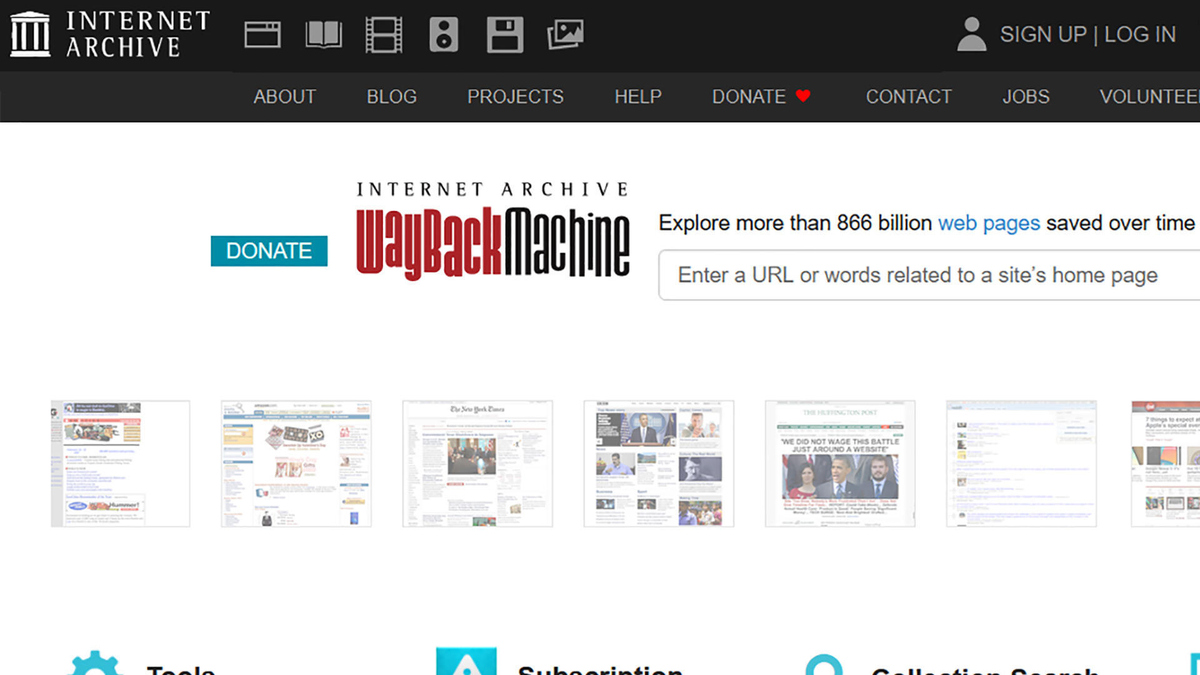Open the About menu item

(285, 97)
